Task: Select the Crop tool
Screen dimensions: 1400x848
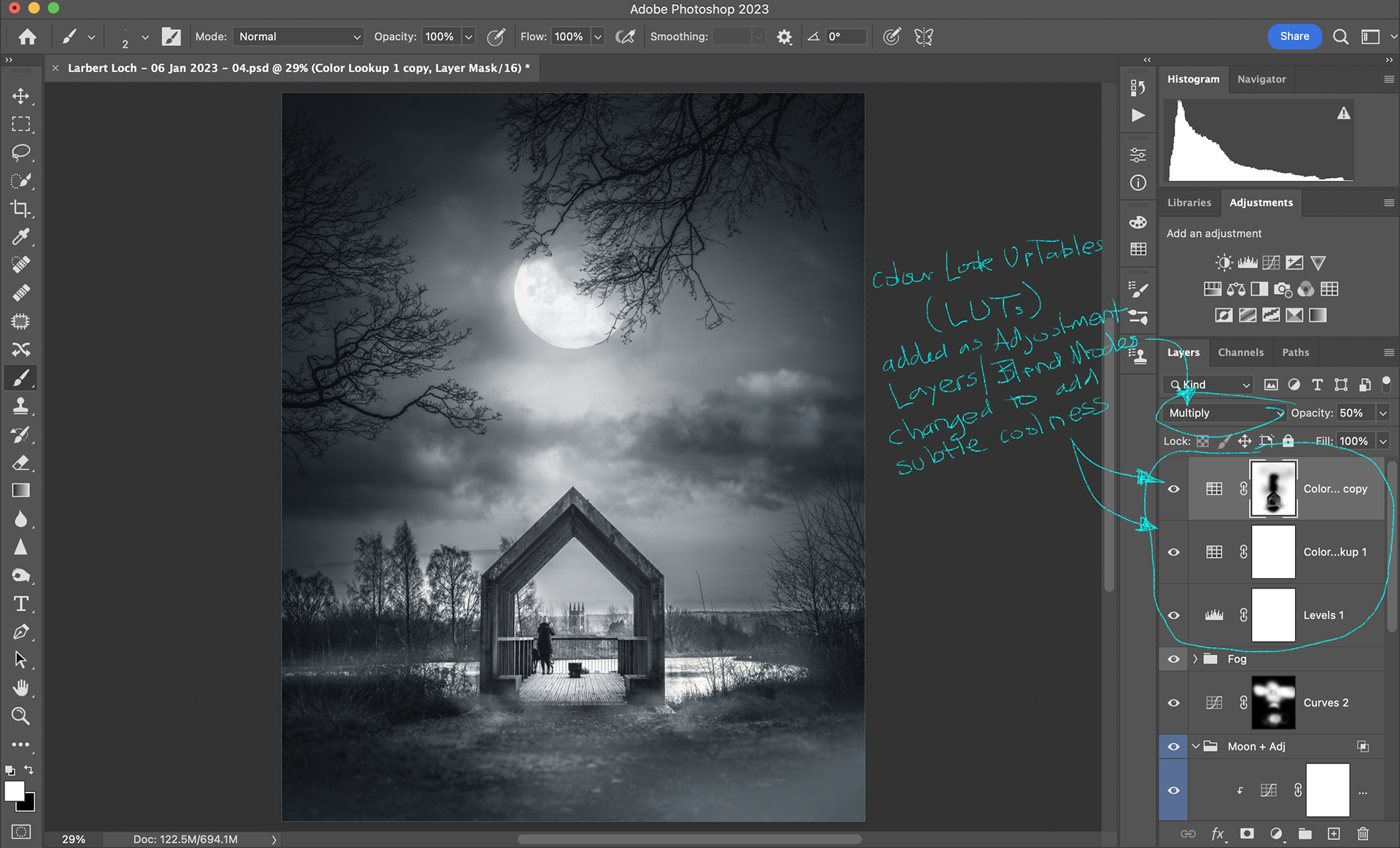Action: tap(20, 209)
